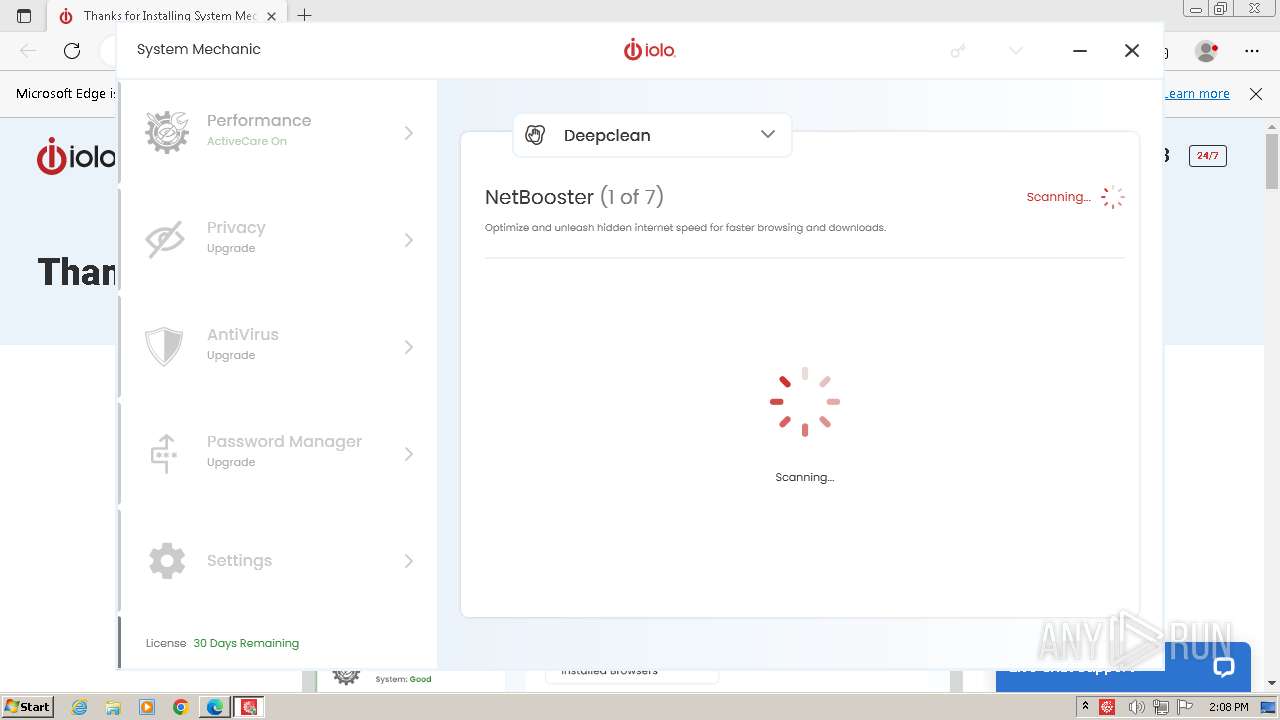Open the Windows Start menu
Viewport: 1280px width, 720px height.
click(27, 706)
